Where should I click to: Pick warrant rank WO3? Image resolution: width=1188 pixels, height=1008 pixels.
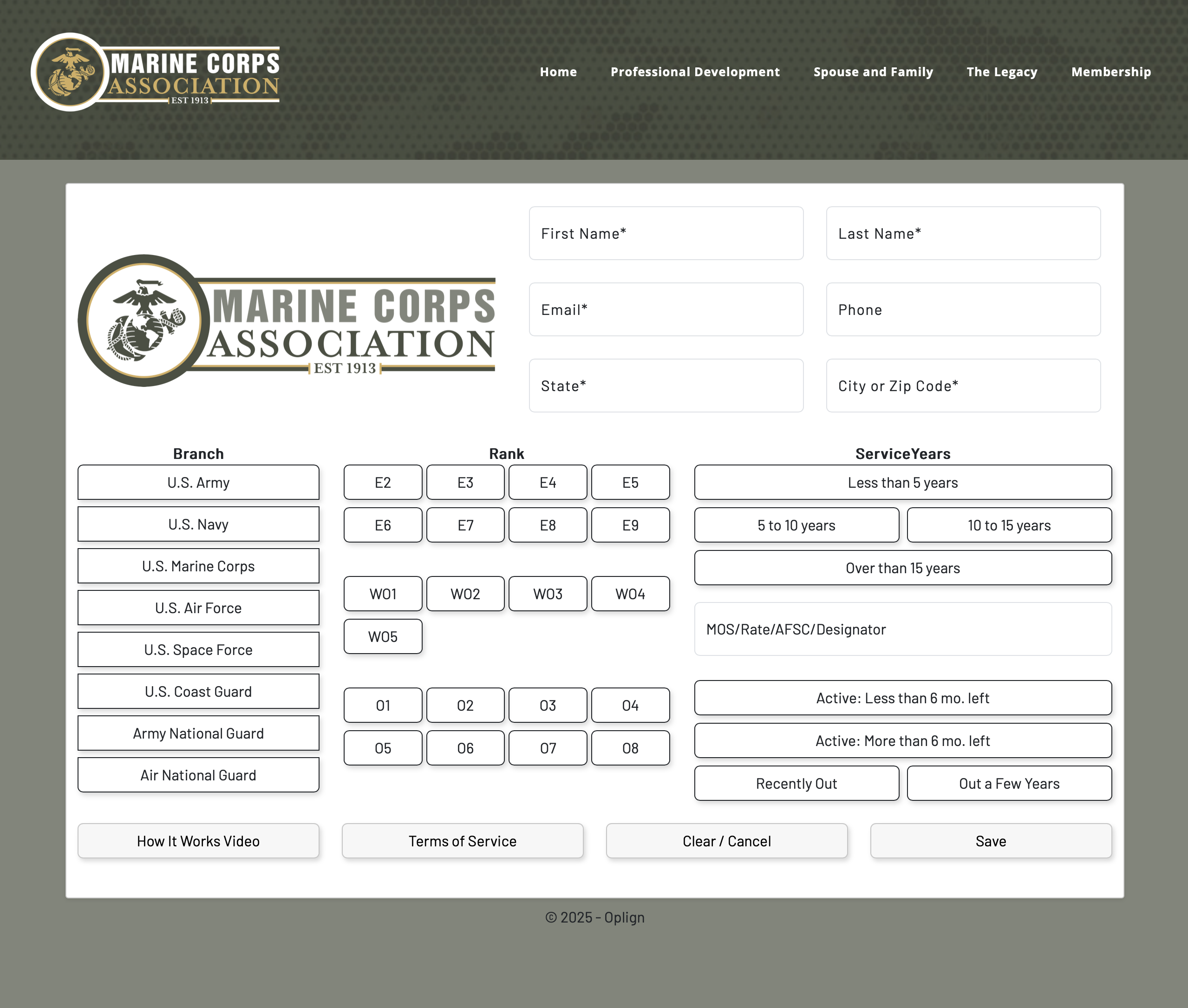pos(548,594)
